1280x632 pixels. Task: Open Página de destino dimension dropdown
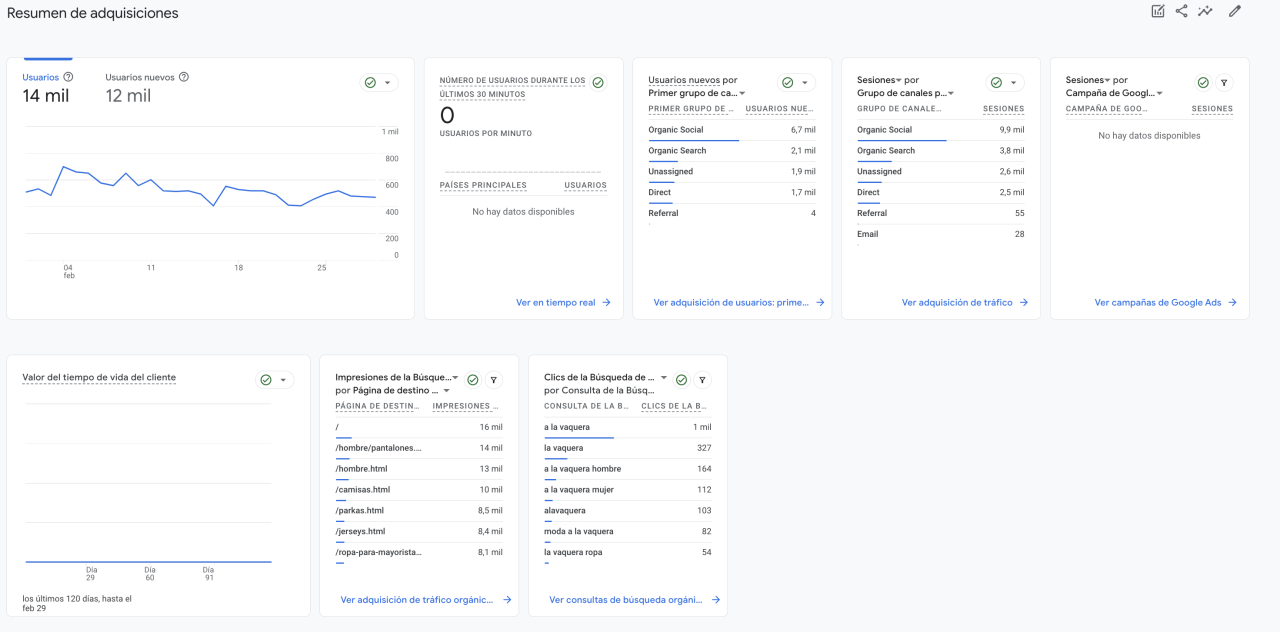point(446,391)
